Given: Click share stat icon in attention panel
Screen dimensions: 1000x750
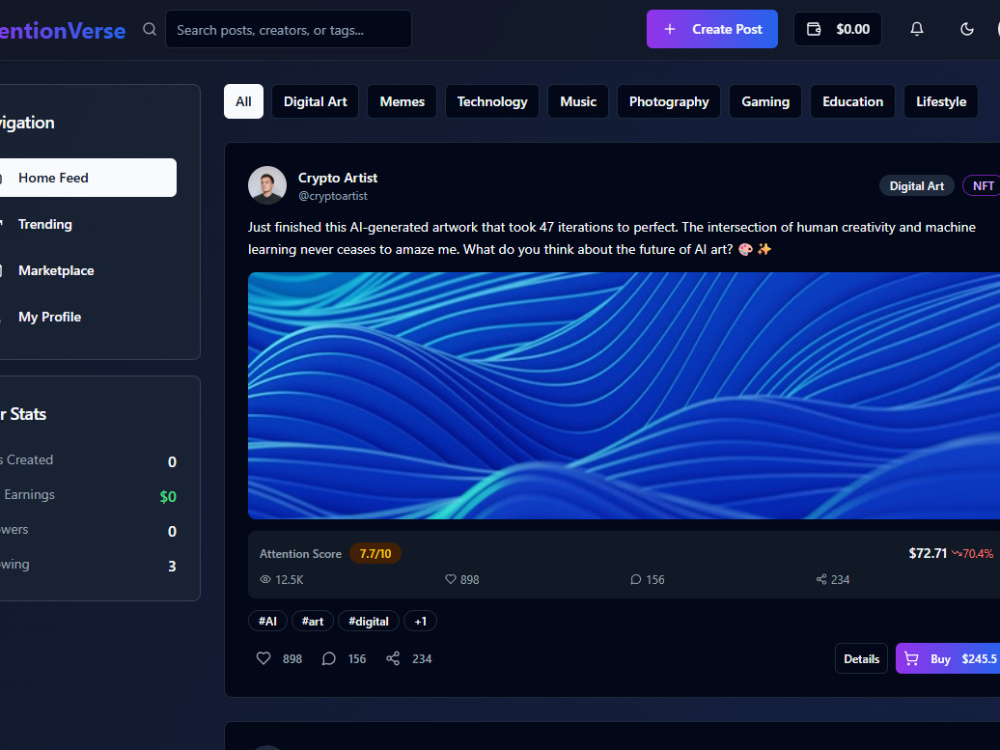Looking at the screenshot, I should pyautogui.click(x=821, y=579).
